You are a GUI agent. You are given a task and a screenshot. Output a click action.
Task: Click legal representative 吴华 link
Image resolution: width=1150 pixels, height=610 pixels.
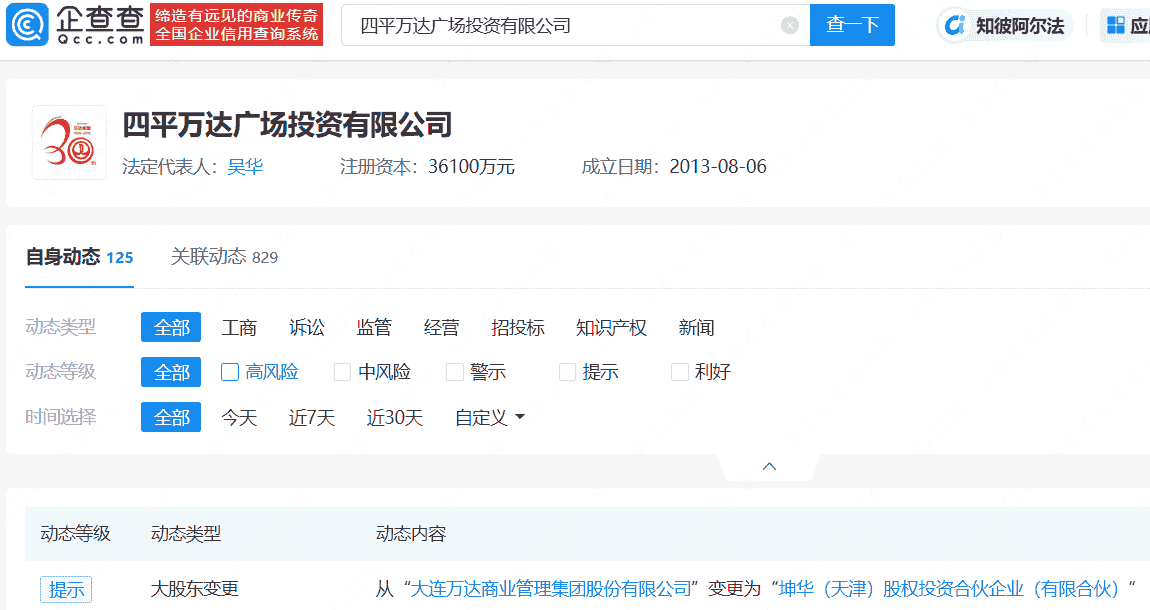pyautogui.click(x=245, y=166)
